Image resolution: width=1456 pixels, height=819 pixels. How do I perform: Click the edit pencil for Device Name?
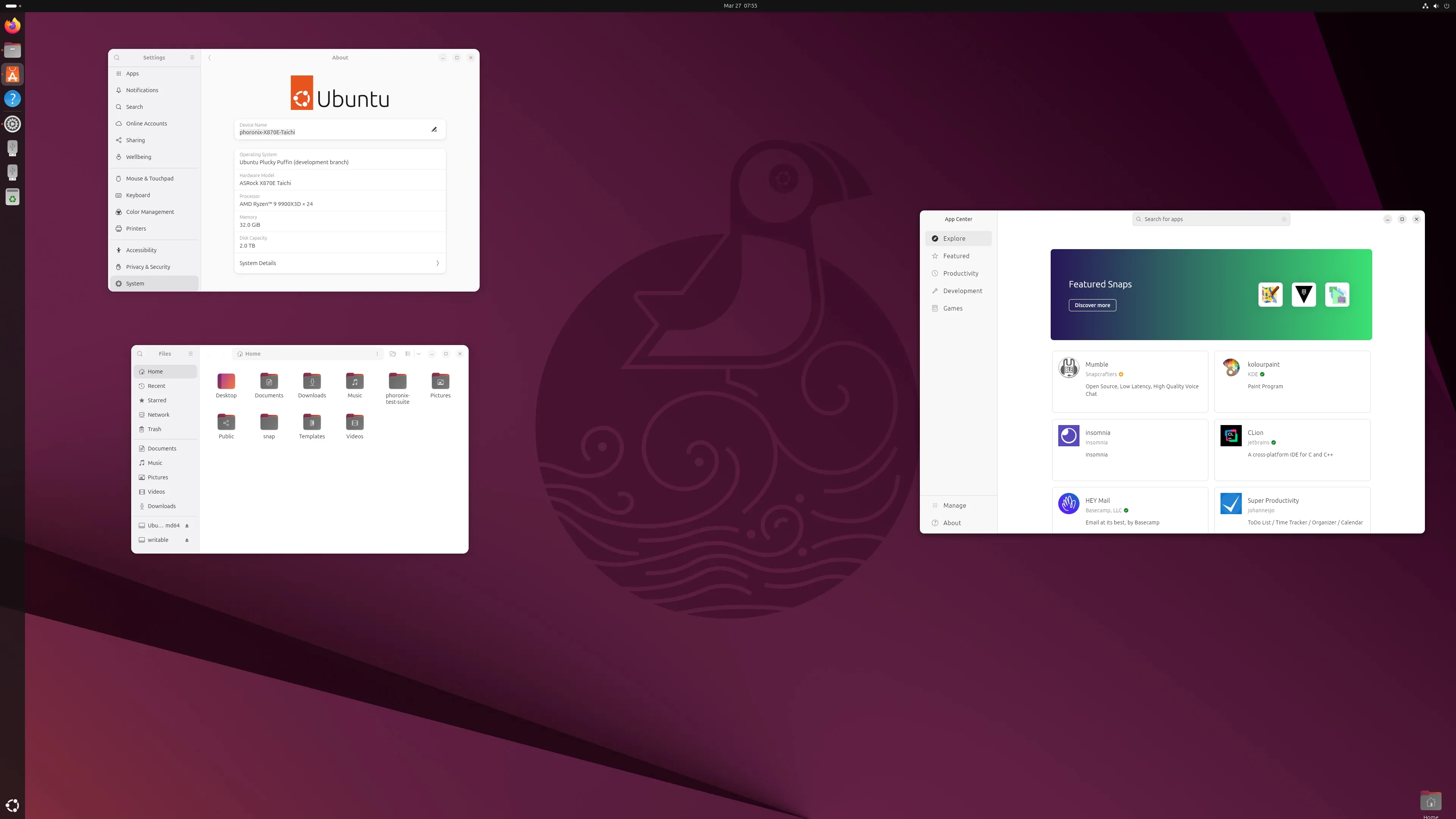(x=434, y=129)
